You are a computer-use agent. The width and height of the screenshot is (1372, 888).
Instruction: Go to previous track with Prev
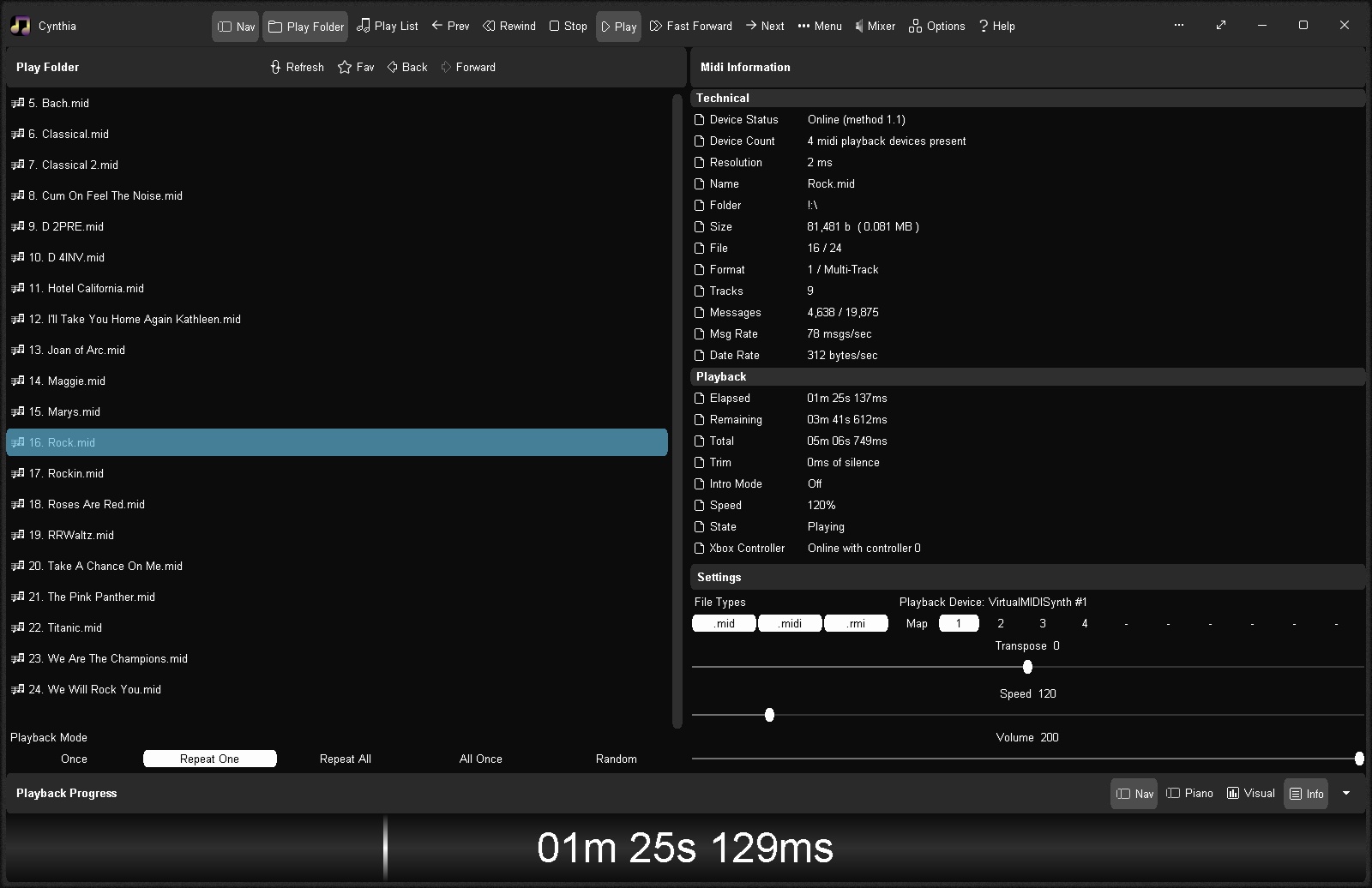point(450,27)
